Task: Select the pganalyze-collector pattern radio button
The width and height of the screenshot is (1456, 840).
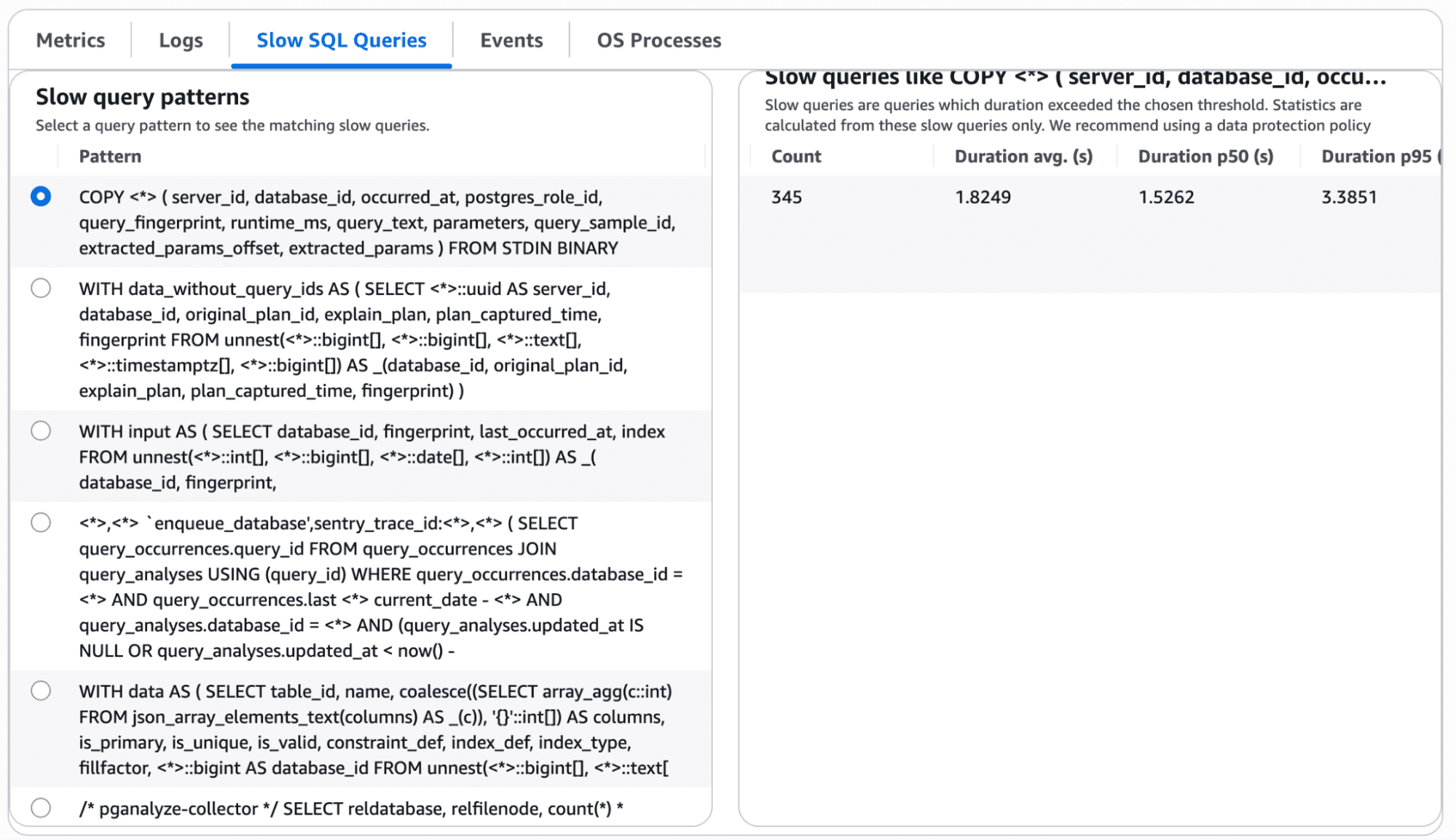Action: pos(41,808)
